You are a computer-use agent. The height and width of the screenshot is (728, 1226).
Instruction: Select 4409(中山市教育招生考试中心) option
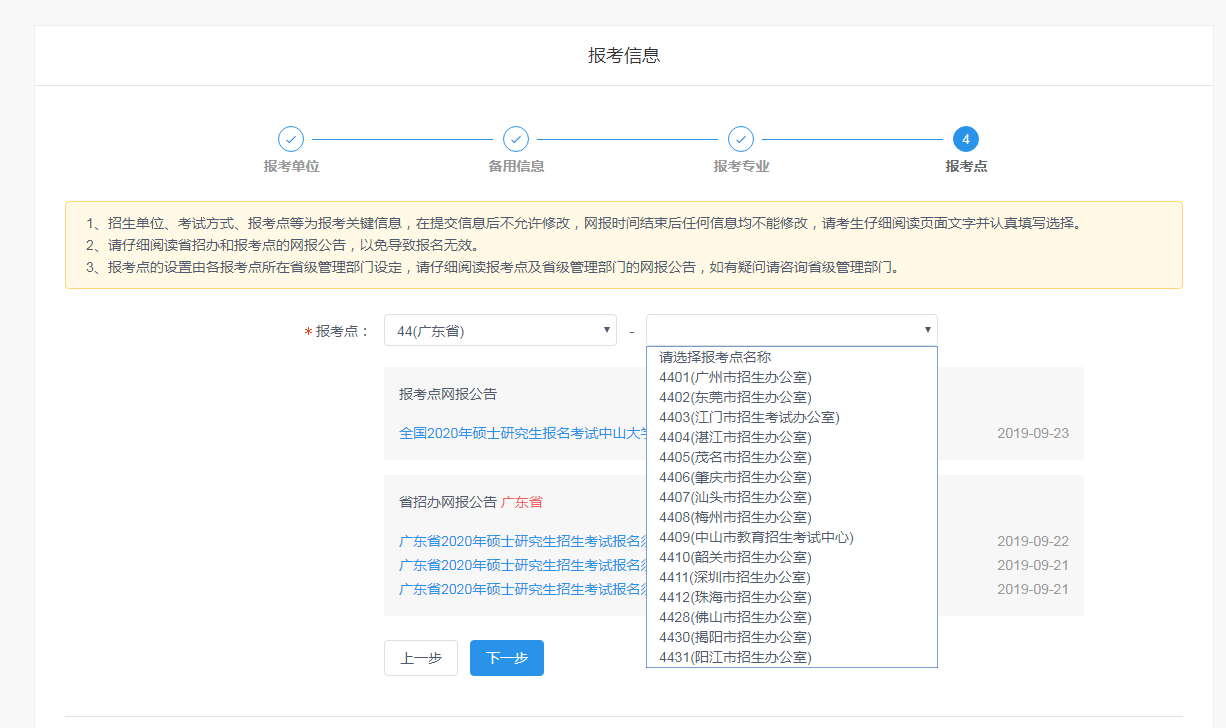(757, 537)
